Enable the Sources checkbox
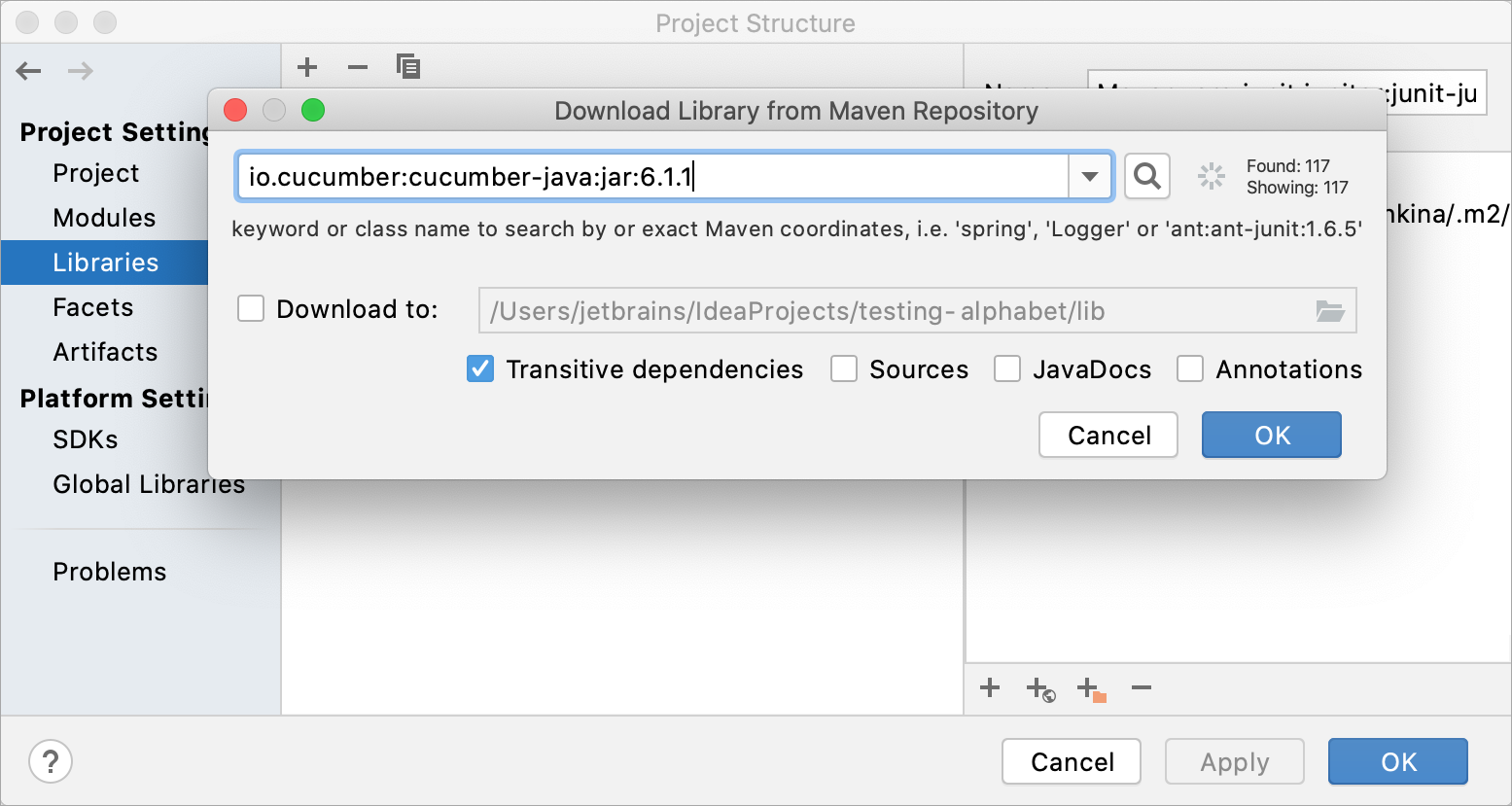 pyautogui.click(x=843, y=368)
